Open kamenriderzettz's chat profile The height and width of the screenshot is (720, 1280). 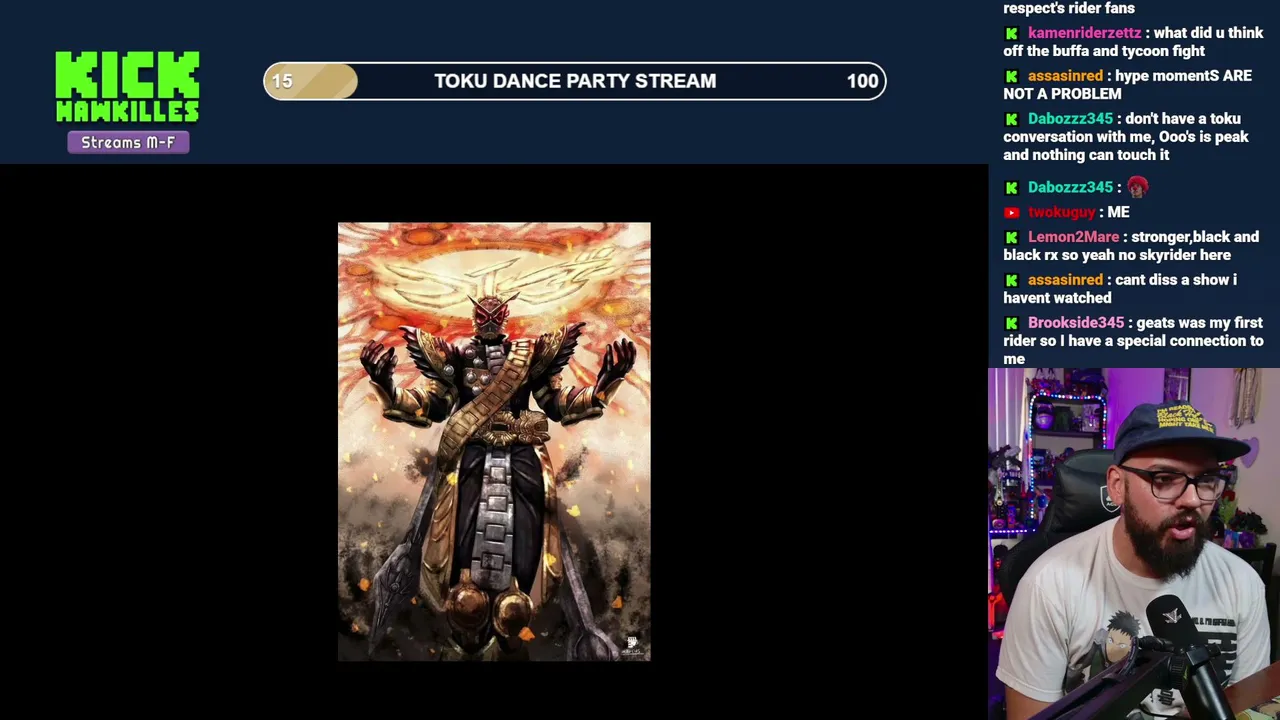pyautogui.click(x=1084, y=33)
